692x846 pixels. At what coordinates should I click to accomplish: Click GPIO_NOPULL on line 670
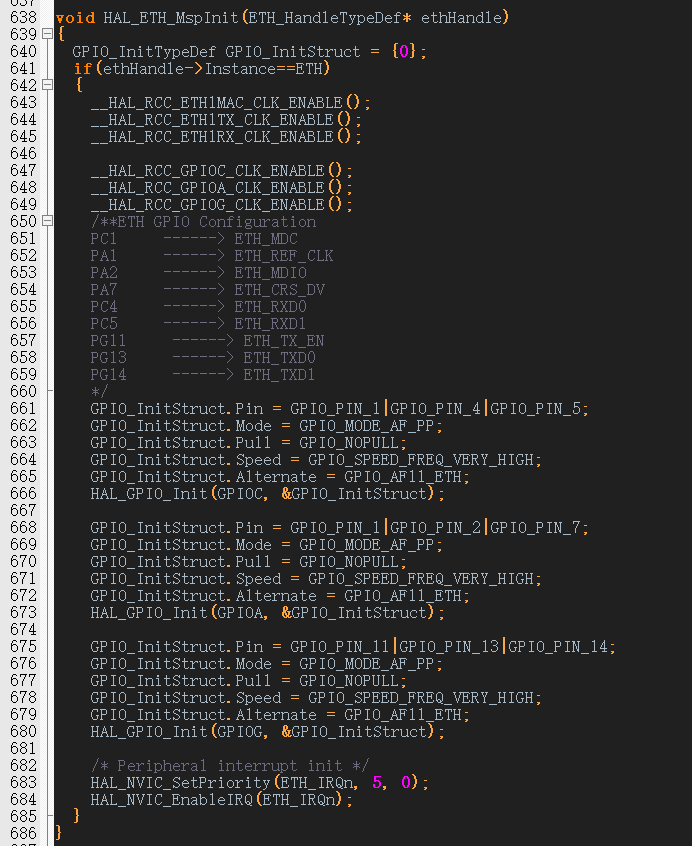[349, 562]
